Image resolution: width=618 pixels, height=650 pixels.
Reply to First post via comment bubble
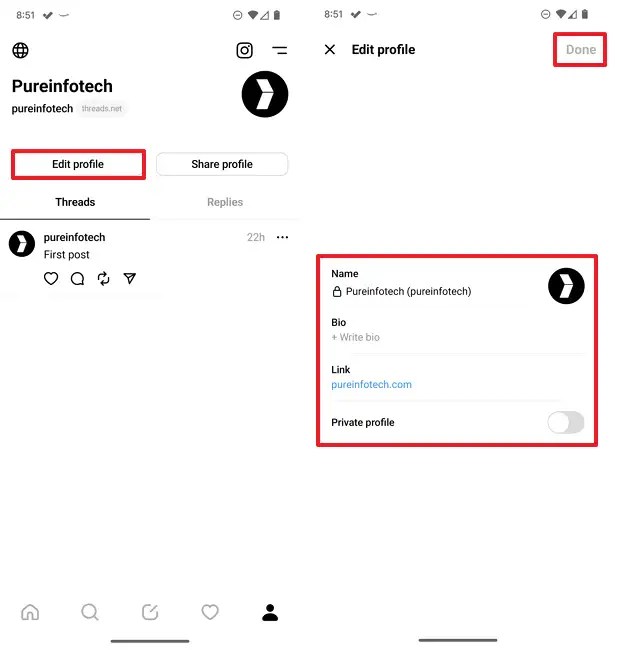pos(77,279)
